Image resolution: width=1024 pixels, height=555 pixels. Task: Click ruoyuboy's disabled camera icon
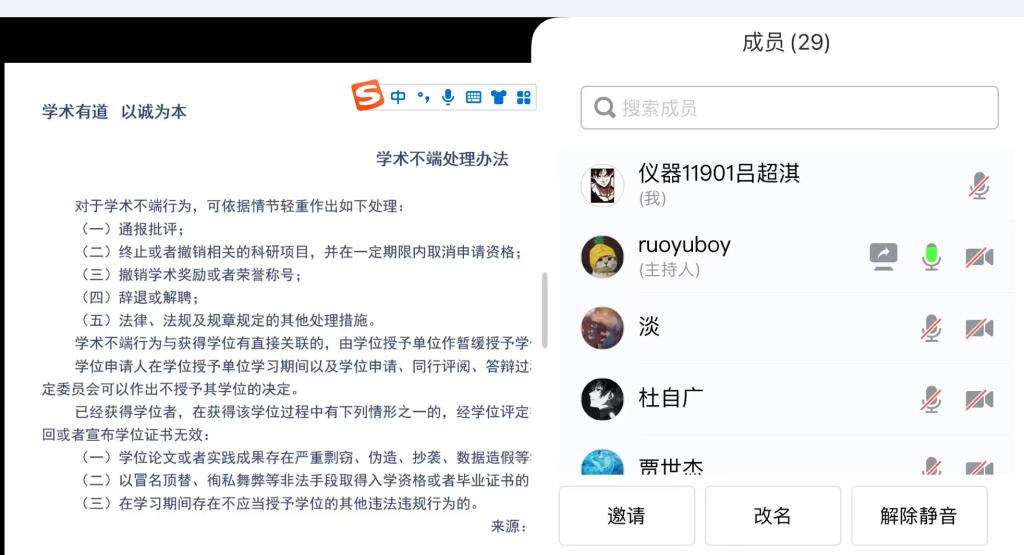click(979, 257)
